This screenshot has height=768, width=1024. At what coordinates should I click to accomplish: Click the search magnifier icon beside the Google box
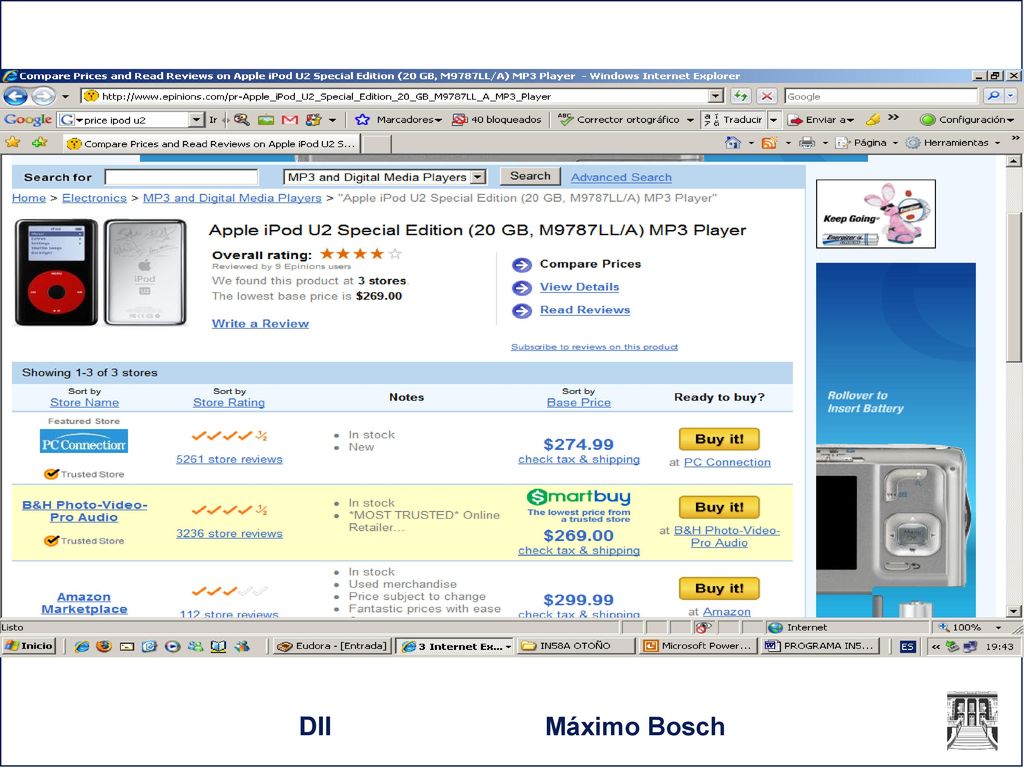coord(993,96)
